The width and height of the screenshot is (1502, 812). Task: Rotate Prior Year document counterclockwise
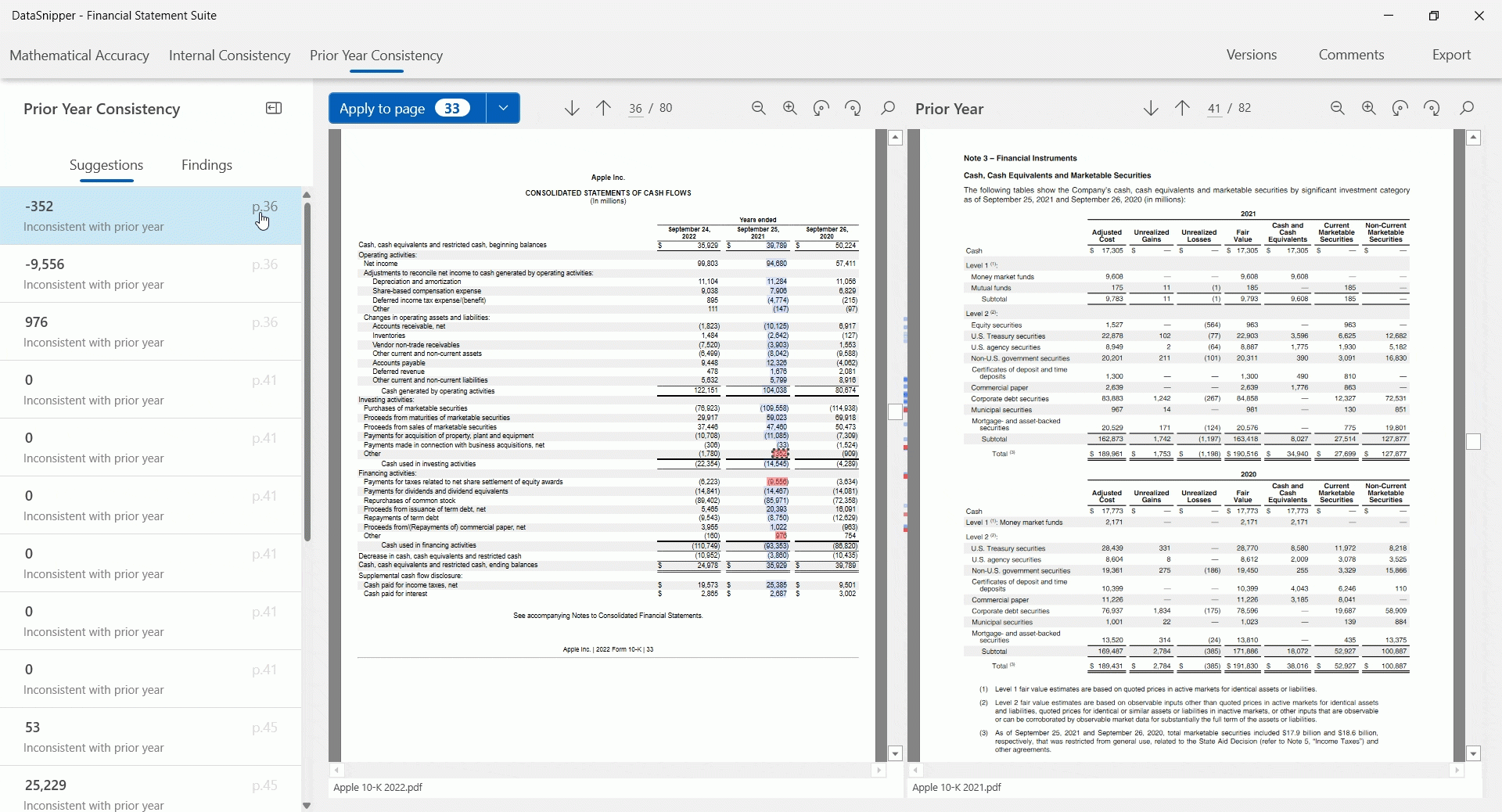(1400, 108)
